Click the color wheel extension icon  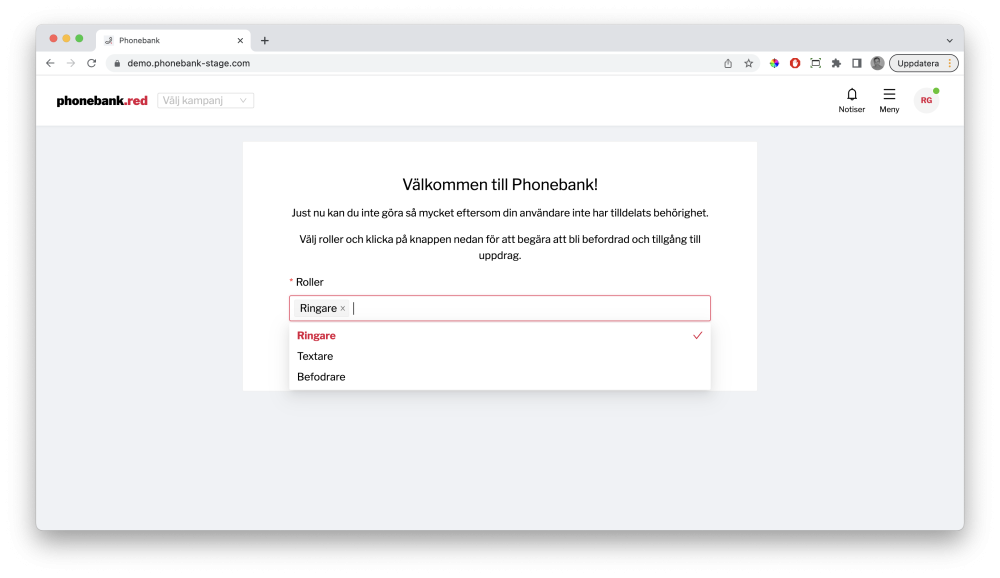[x=774, y=63]
